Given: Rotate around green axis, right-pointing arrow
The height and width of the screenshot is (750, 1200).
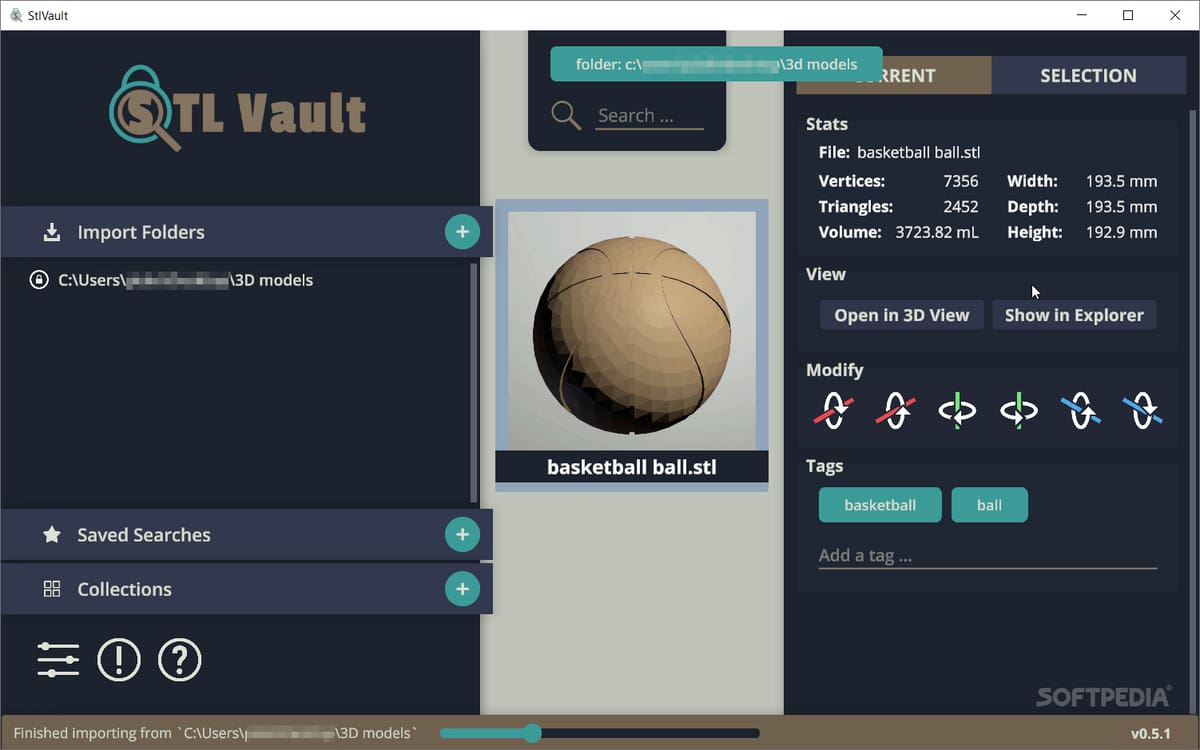Looking at the screenshot, I should tap(1019, 410).
